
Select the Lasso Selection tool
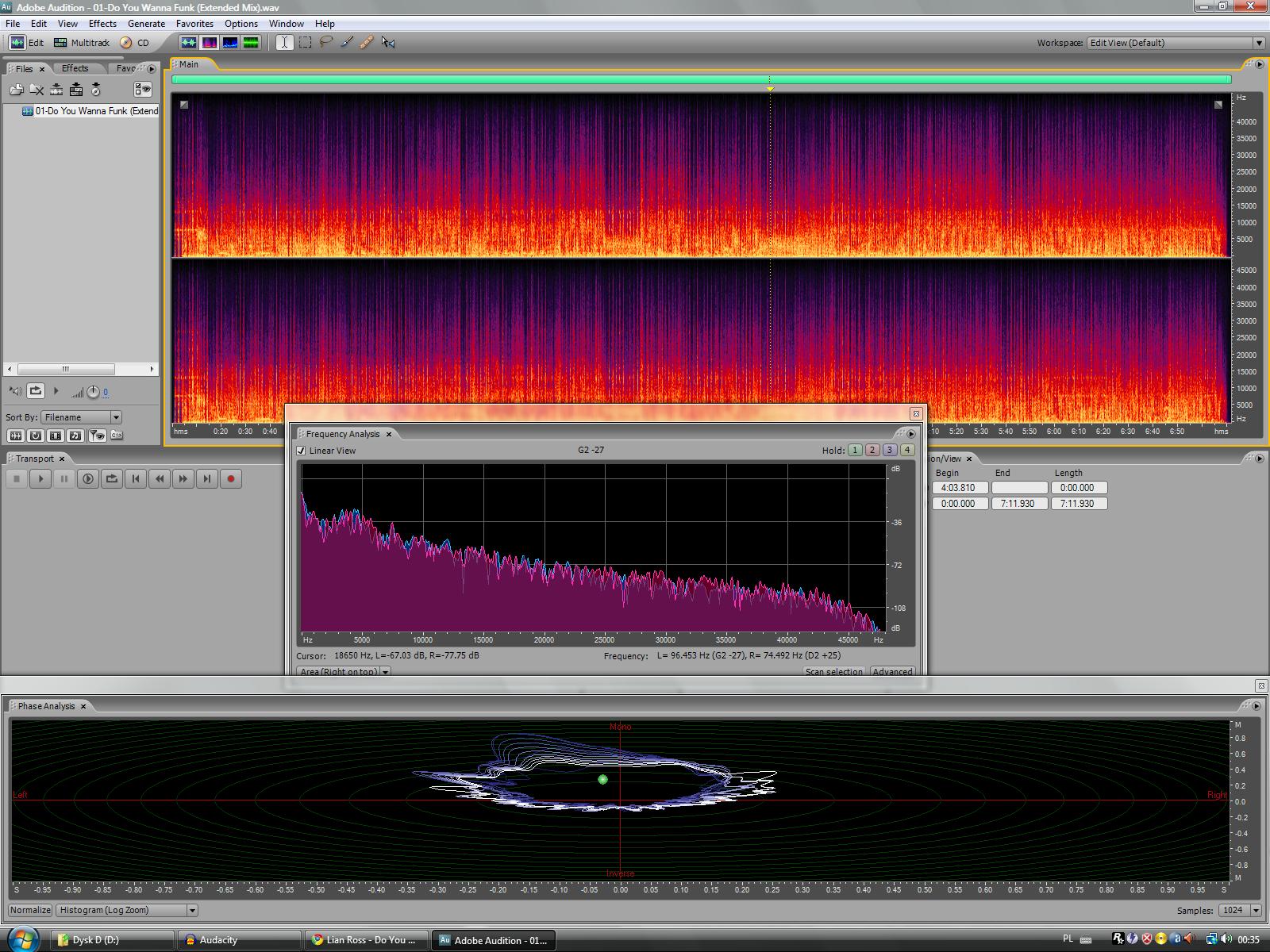(325, 43)
